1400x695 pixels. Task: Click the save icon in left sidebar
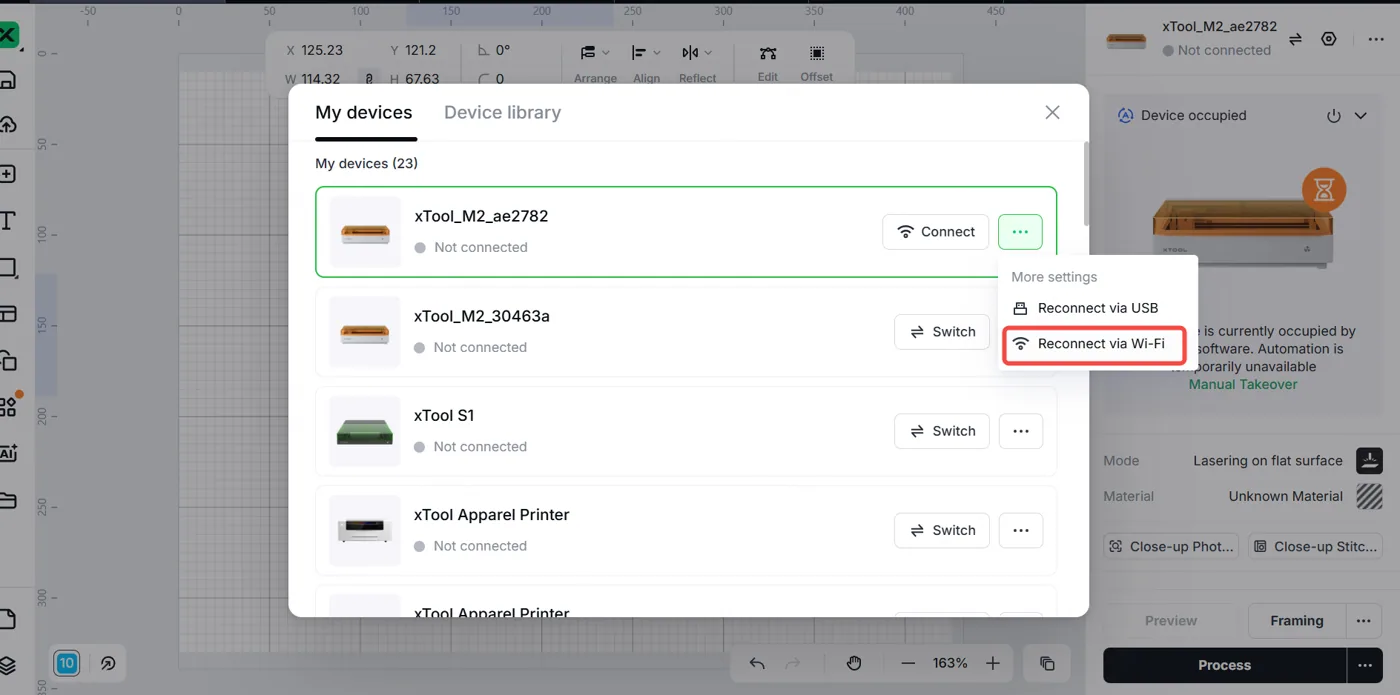pos(6,81)
